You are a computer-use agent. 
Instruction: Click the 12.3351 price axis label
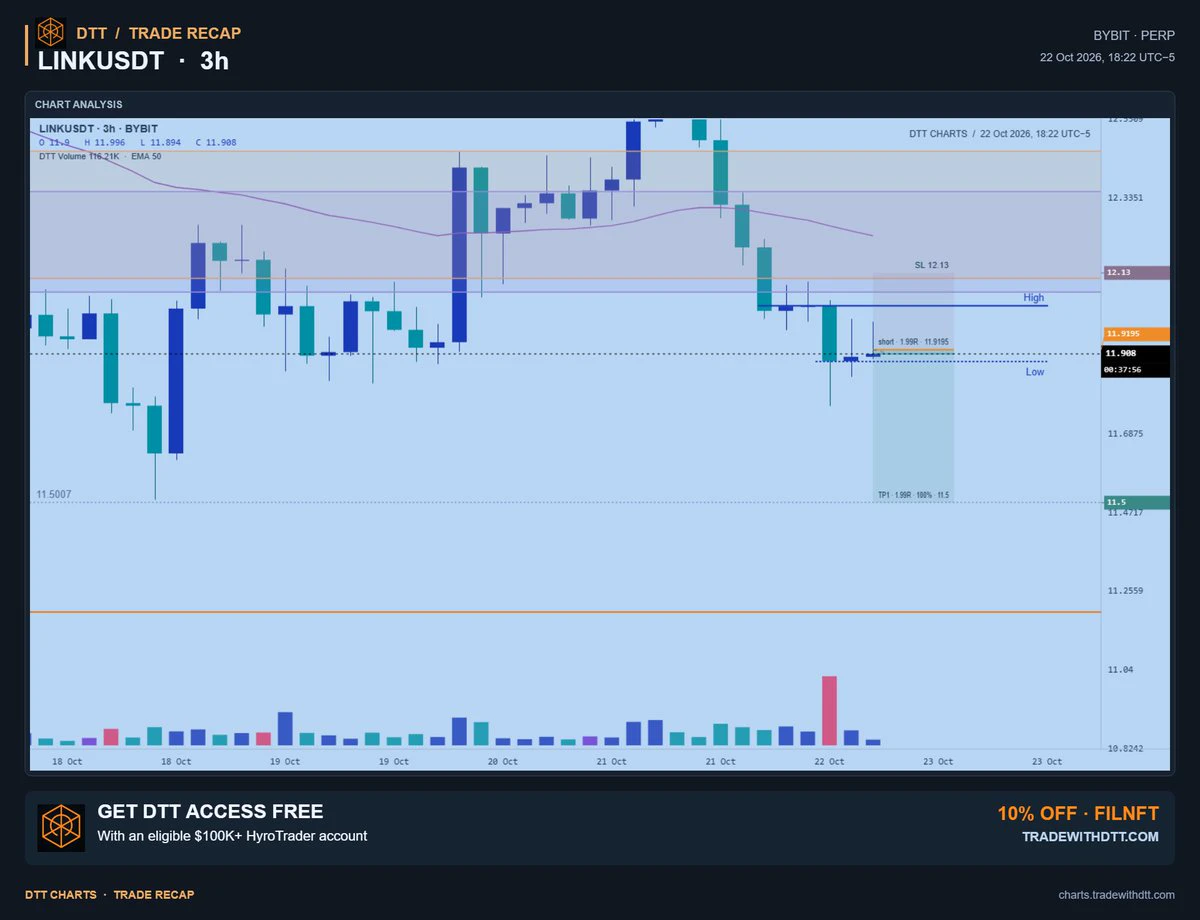click(x=1124, y=198)
